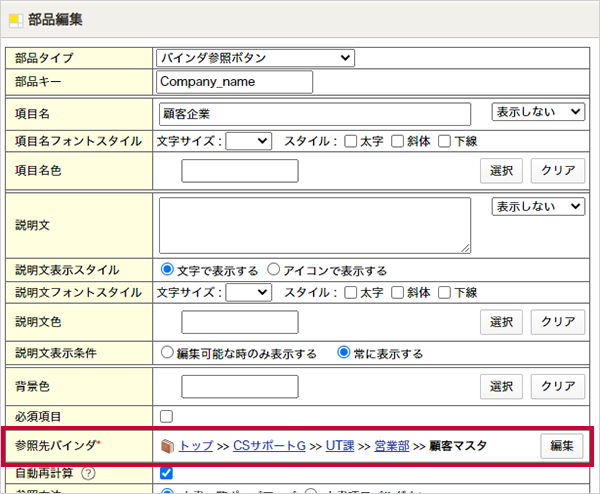Click the yellow 部品編集 header icon
The width and height of the screenshot is (600, 494).
coord(16,21)
